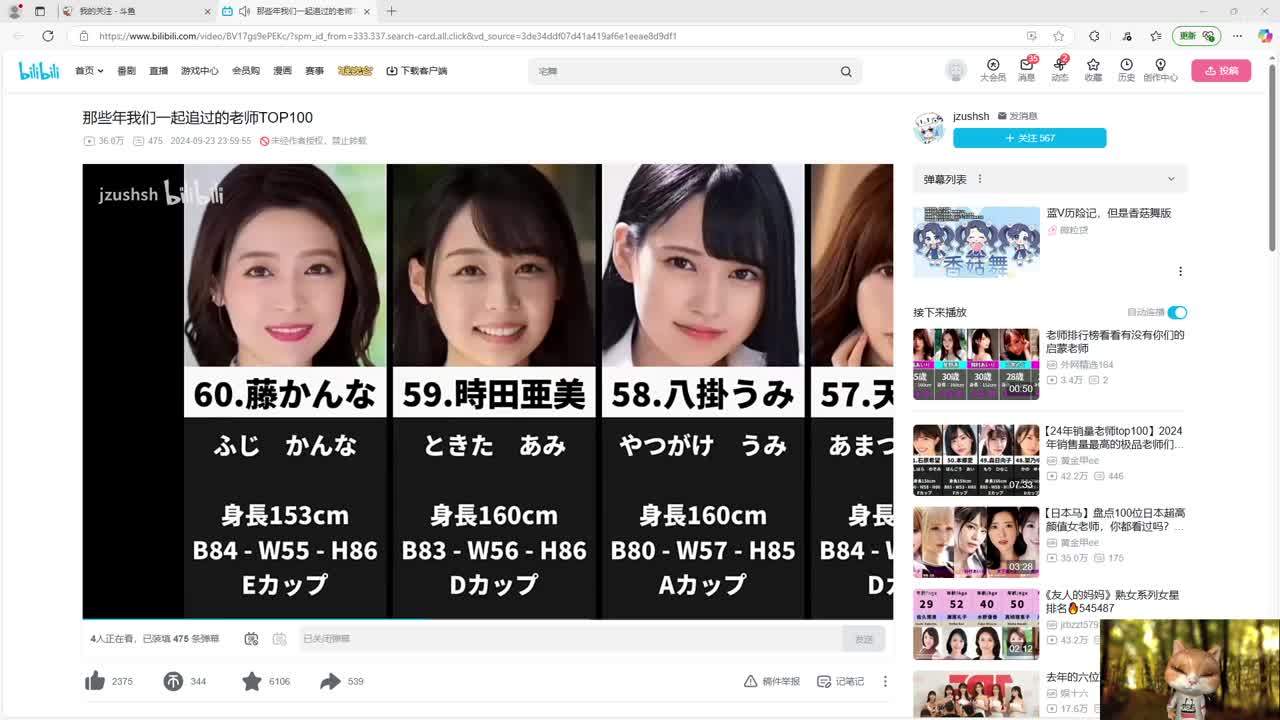Click the video progress bar under the player
This screenshot has height=720, width=1280.
(487, 619)
